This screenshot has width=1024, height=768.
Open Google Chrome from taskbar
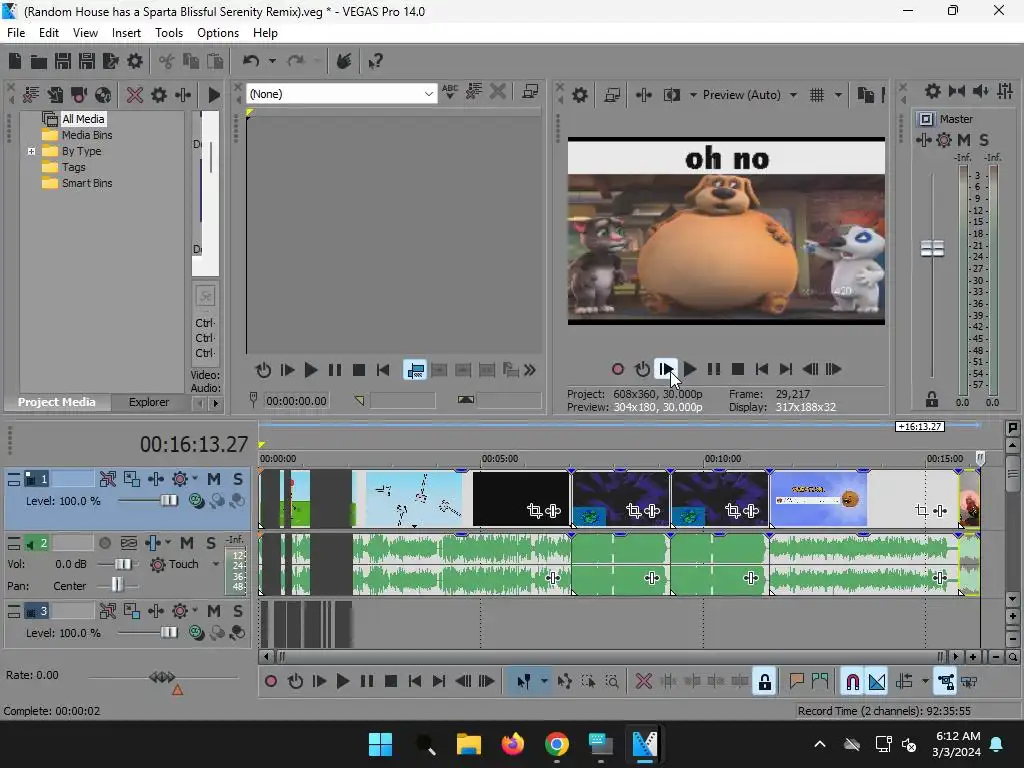(x=556, y=744)
